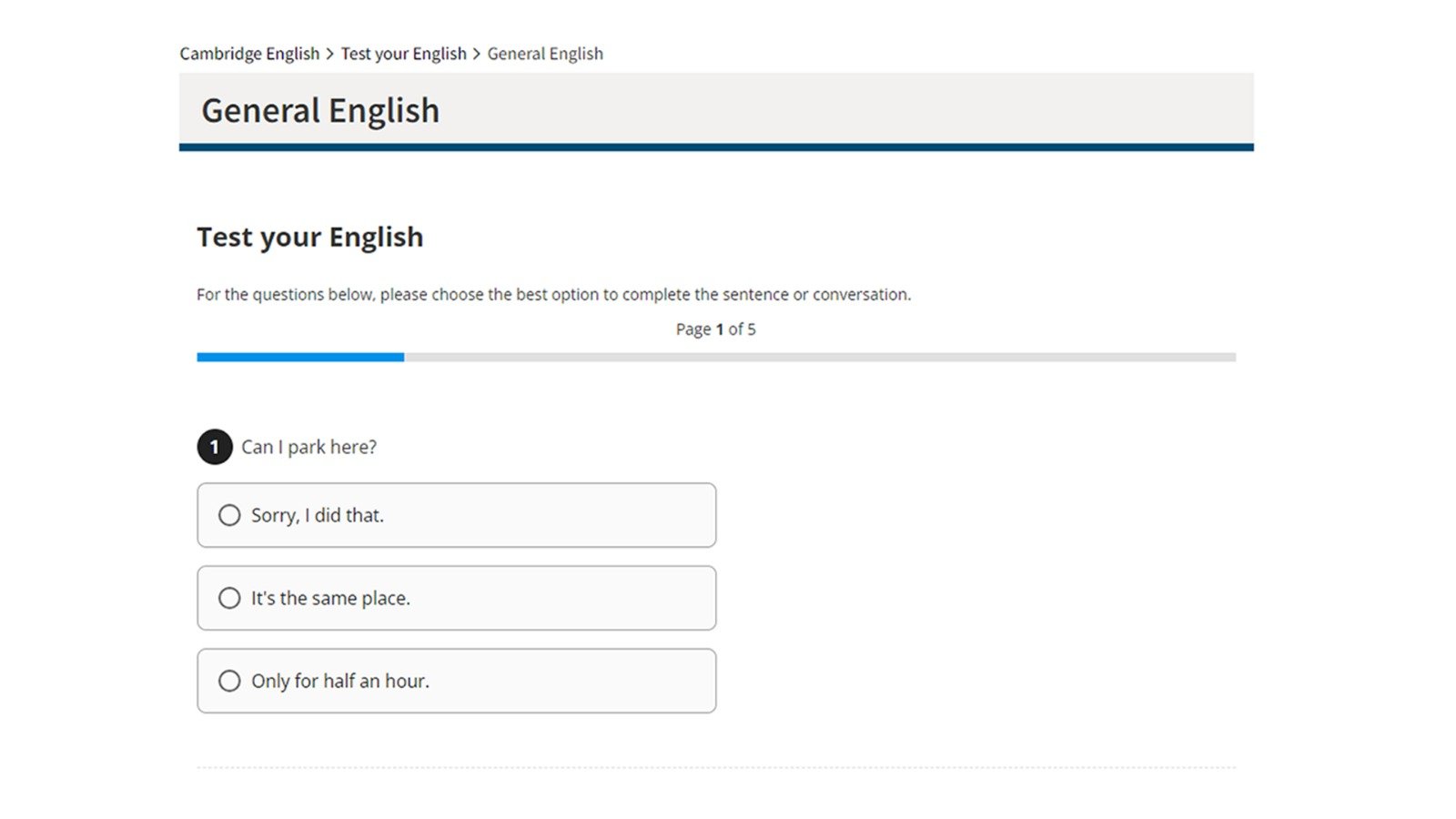The width and height of the screenshot is (1456, 819).
Task: Click the "Page 1 of 5" indicator
Action: tap(715, 329)
